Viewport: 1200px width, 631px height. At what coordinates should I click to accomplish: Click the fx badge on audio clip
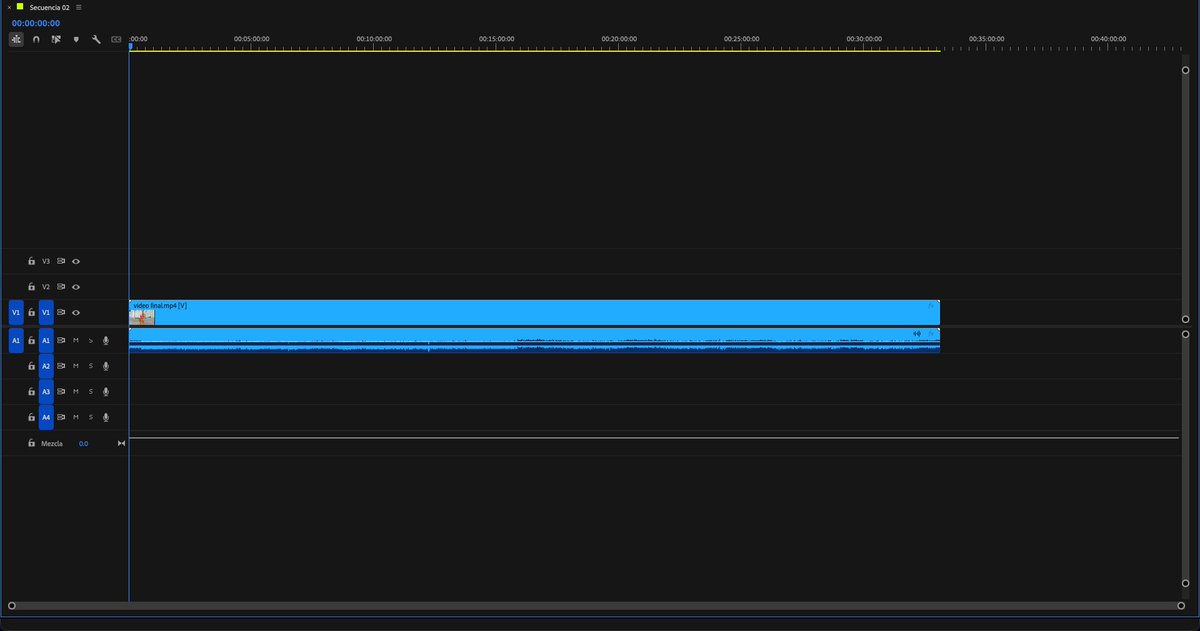(930, 333)
